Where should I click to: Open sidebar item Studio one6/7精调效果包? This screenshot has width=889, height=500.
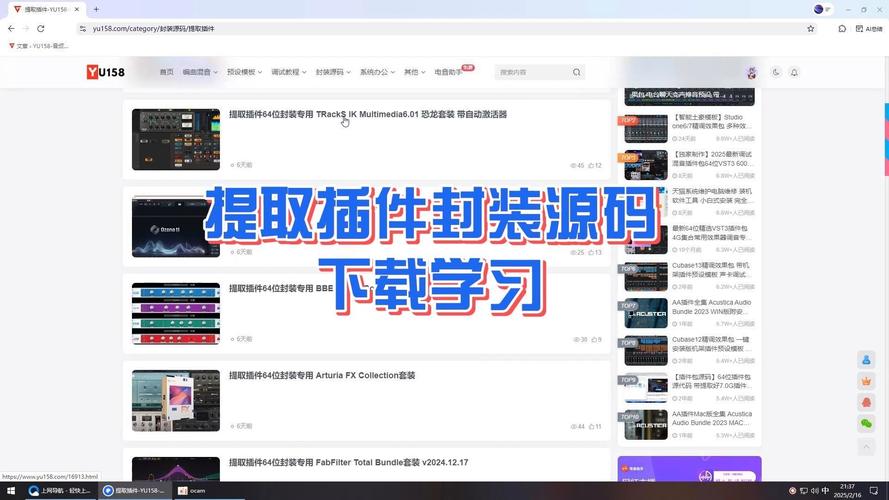[x=712, y=121]
